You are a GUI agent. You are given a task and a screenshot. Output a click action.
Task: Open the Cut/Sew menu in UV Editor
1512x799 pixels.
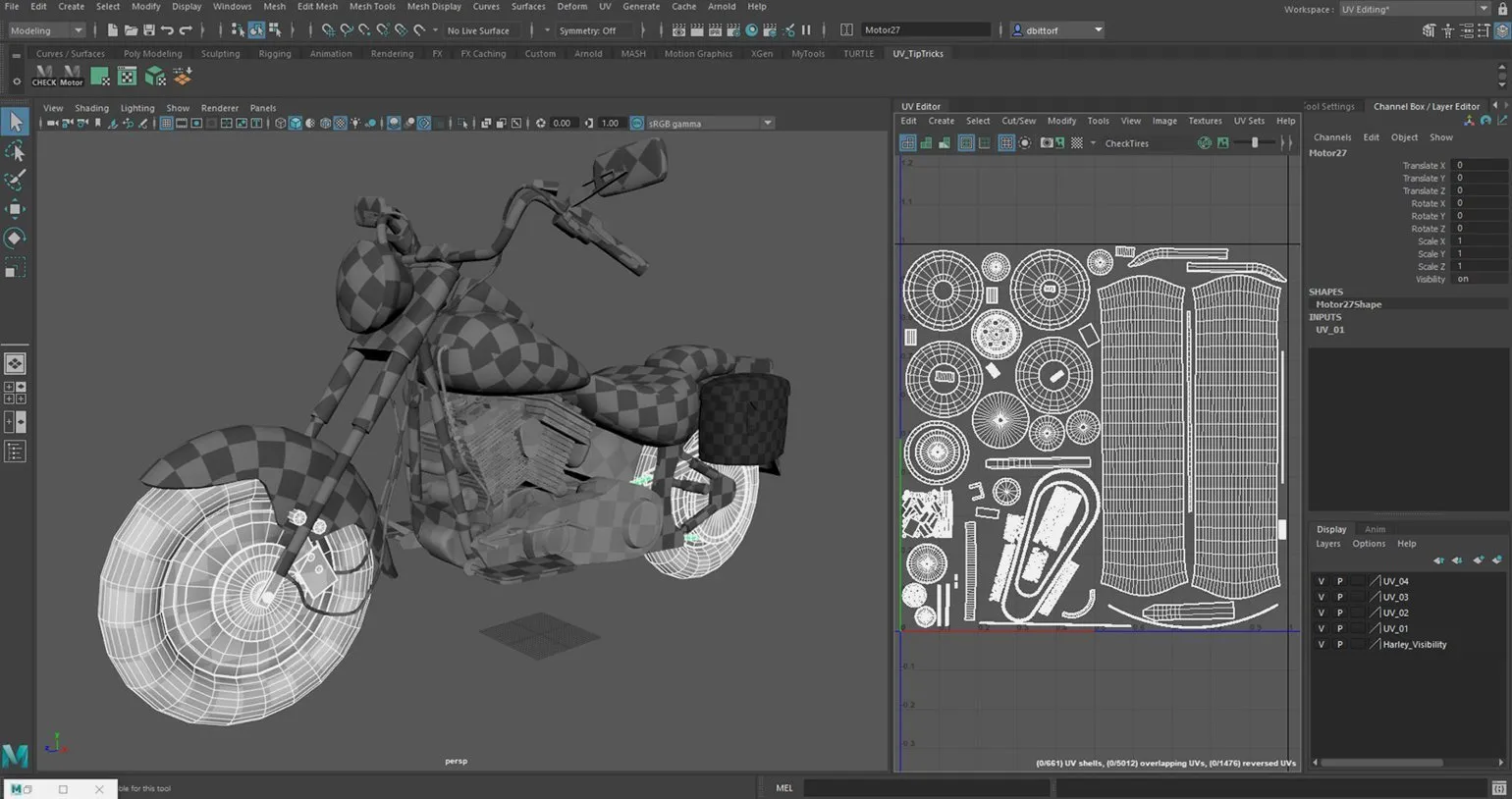point(1018,121)
